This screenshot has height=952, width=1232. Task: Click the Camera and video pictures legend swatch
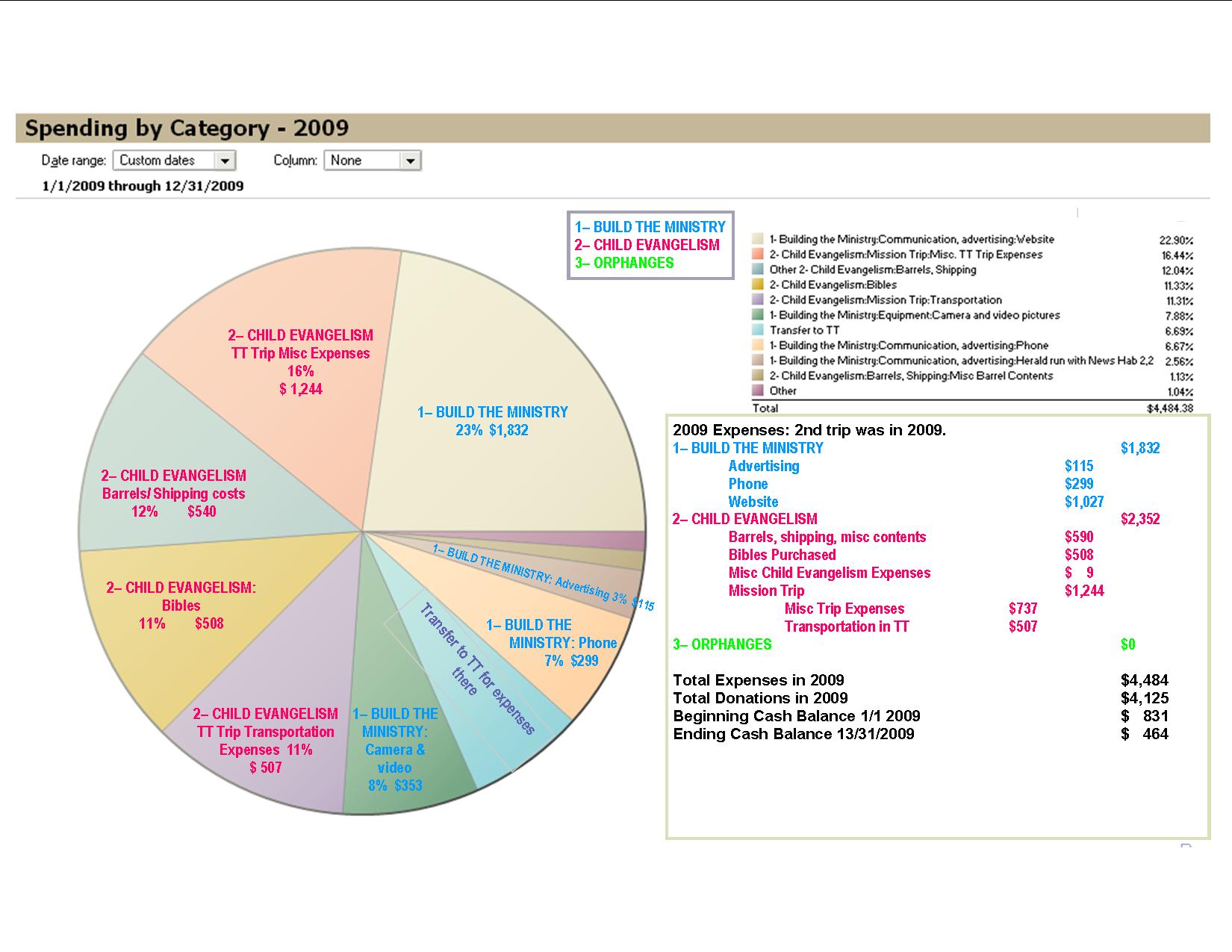tap(758, 315)
